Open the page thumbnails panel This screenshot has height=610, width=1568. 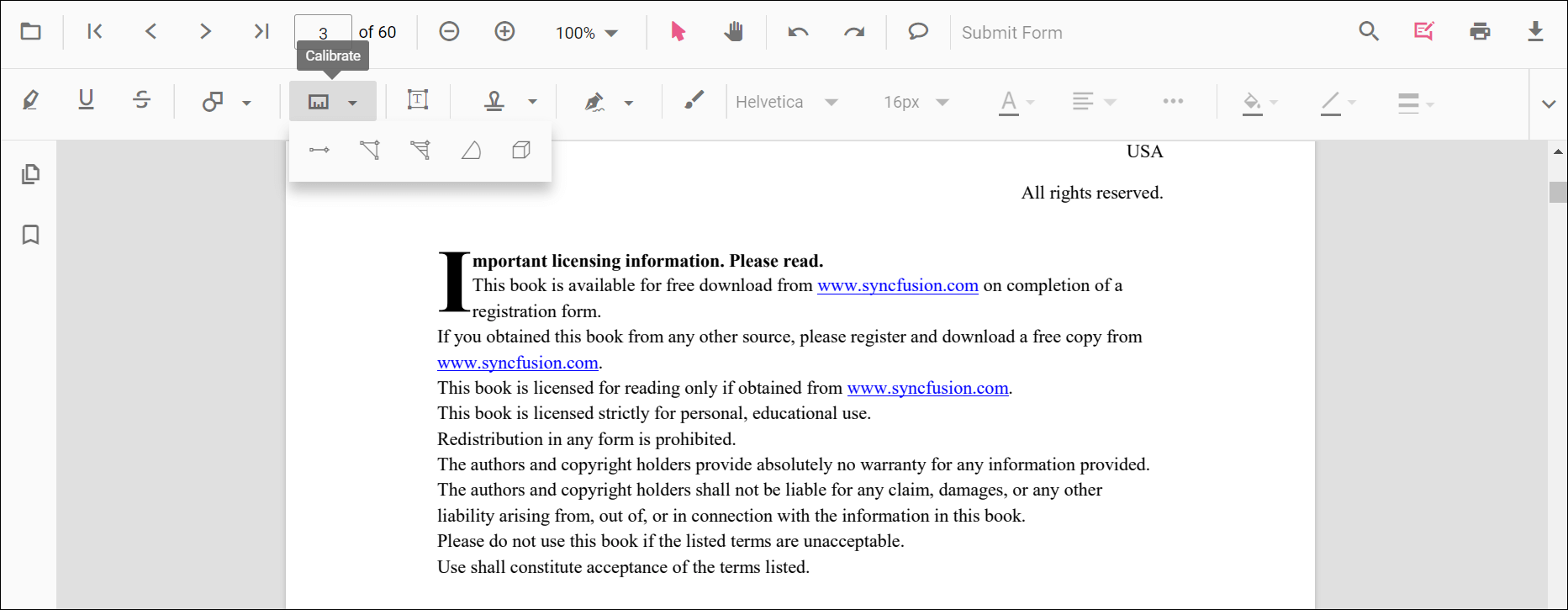click(x=31, y=174)
